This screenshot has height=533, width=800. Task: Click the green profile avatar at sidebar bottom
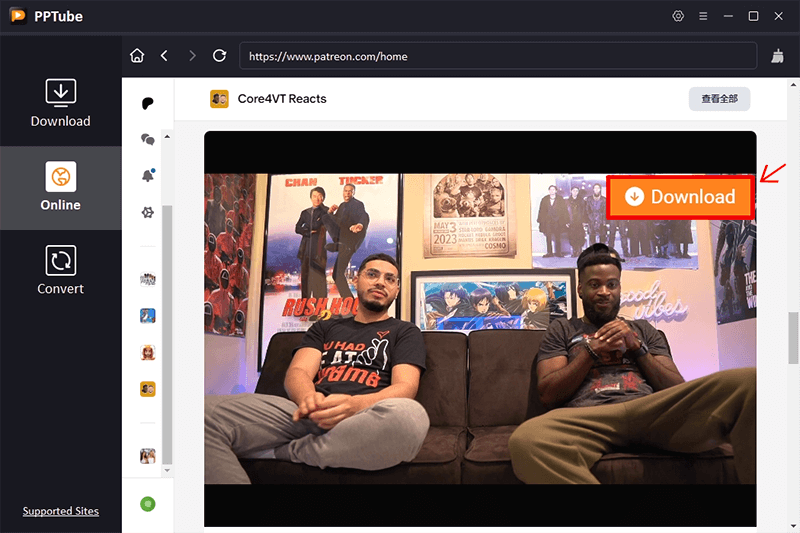[148, 503]
